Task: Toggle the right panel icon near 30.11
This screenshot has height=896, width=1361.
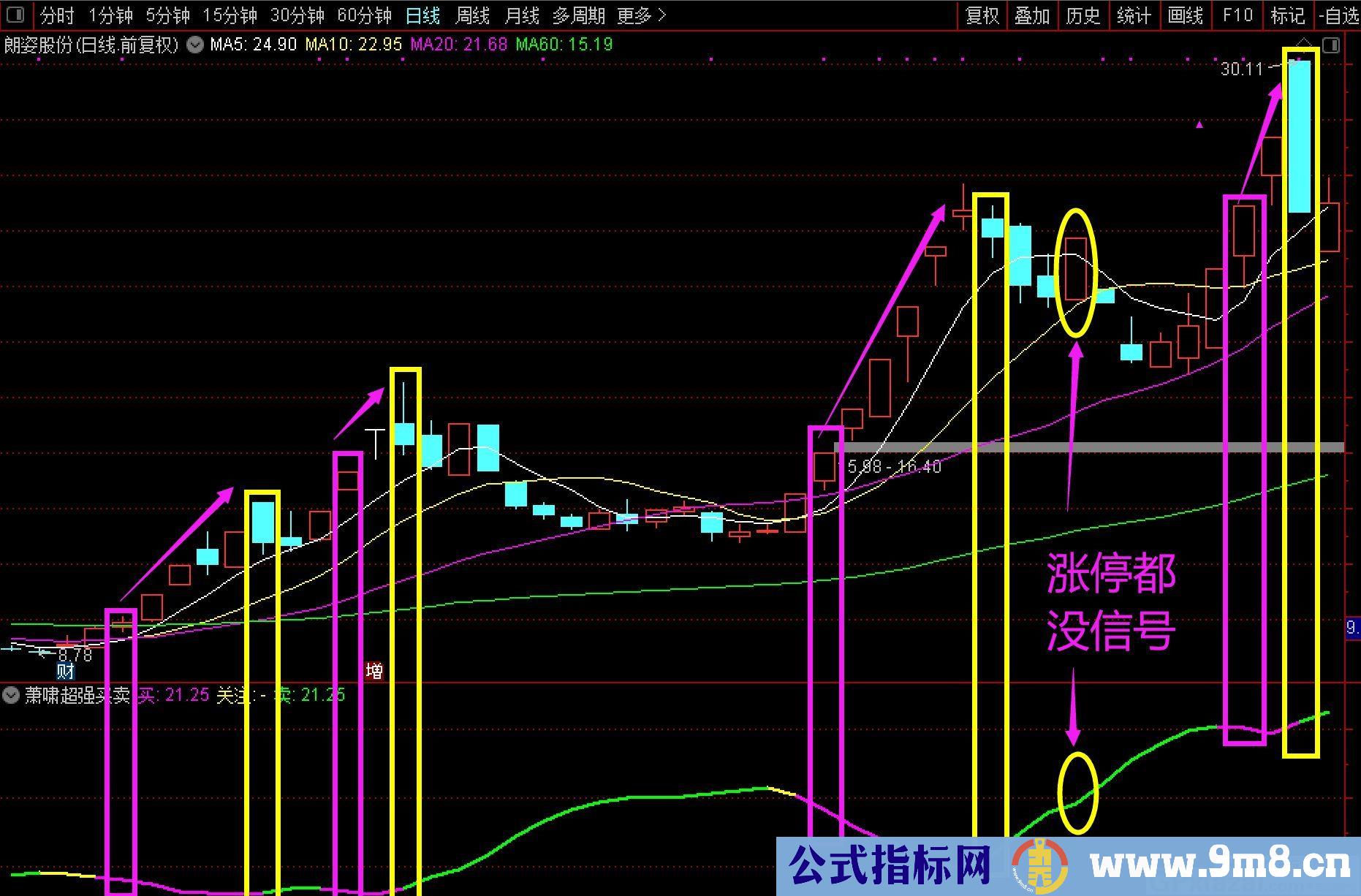Action: (1331, 45)
